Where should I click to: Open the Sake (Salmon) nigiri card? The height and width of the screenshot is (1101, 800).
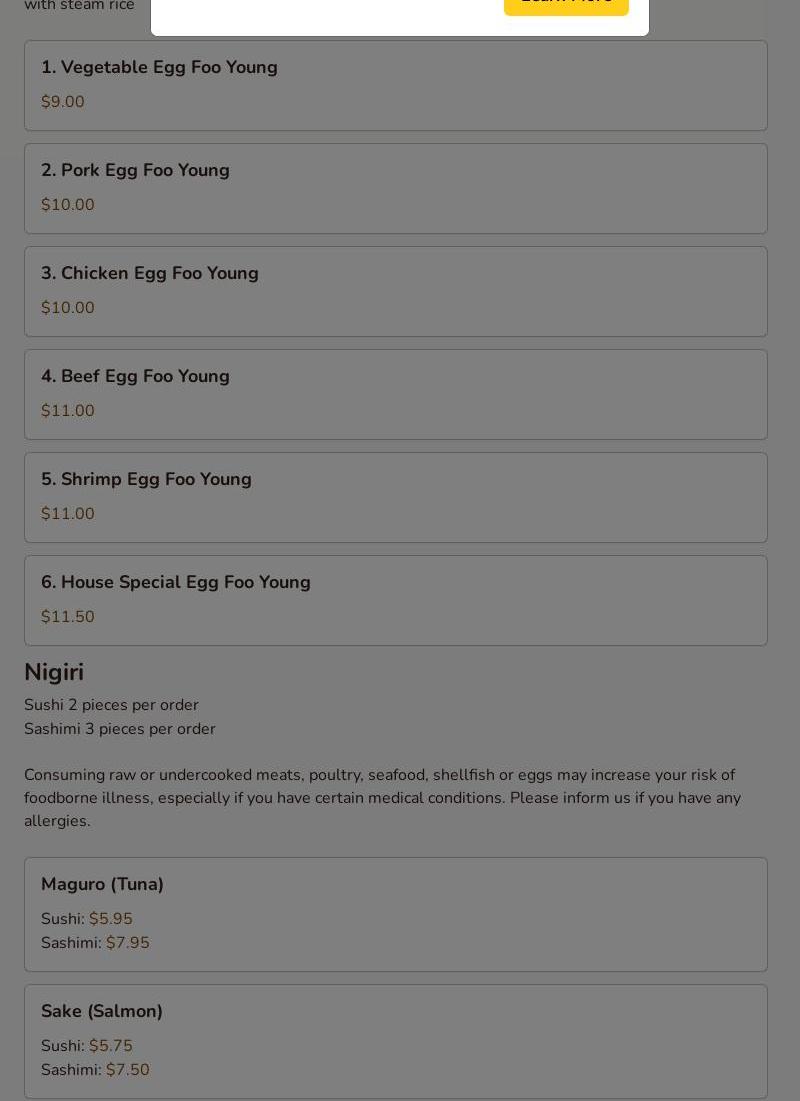395,1040
